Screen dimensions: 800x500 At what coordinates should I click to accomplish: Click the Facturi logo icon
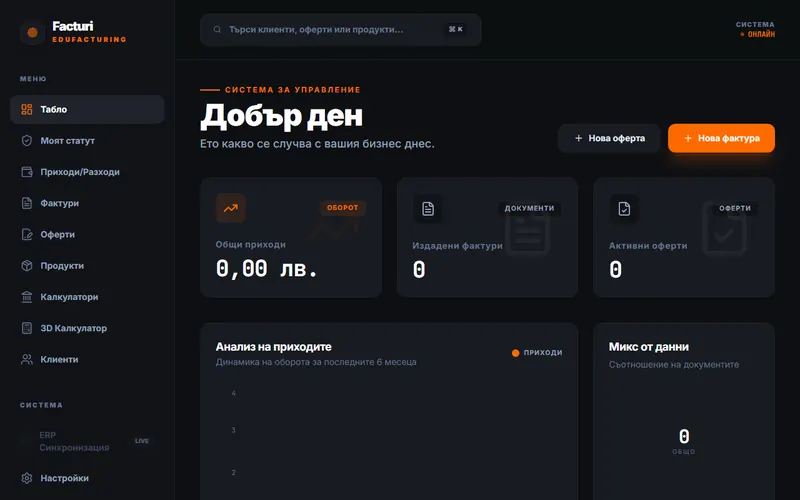click(x=32, y=33)
